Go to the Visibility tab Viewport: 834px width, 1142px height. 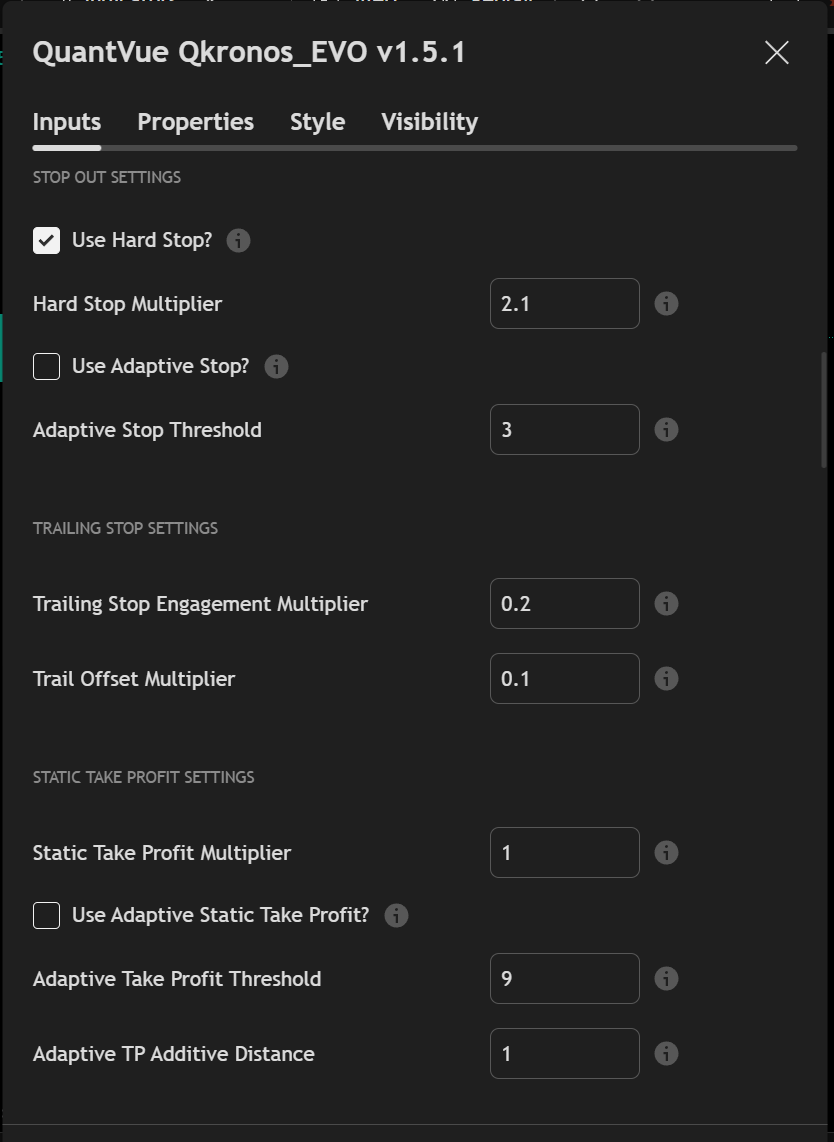[429, 122]
